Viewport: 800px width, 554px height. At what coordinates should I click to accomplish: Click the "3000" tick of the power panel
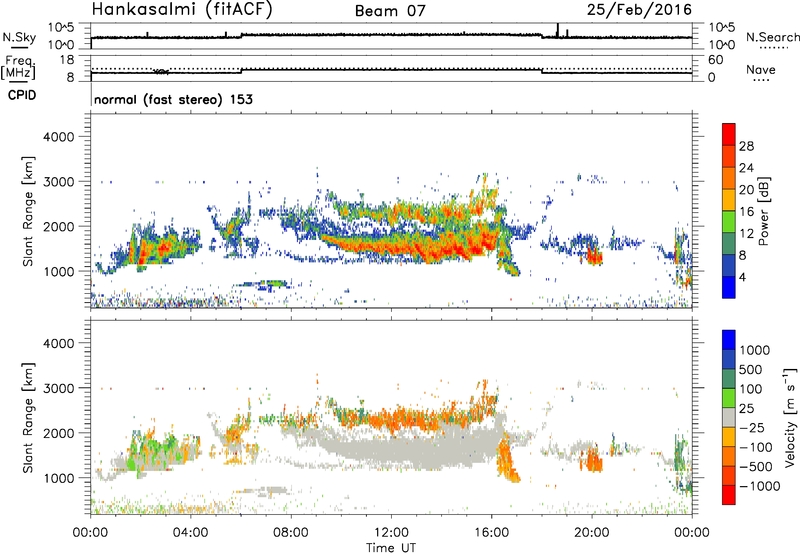click(58, 182)
